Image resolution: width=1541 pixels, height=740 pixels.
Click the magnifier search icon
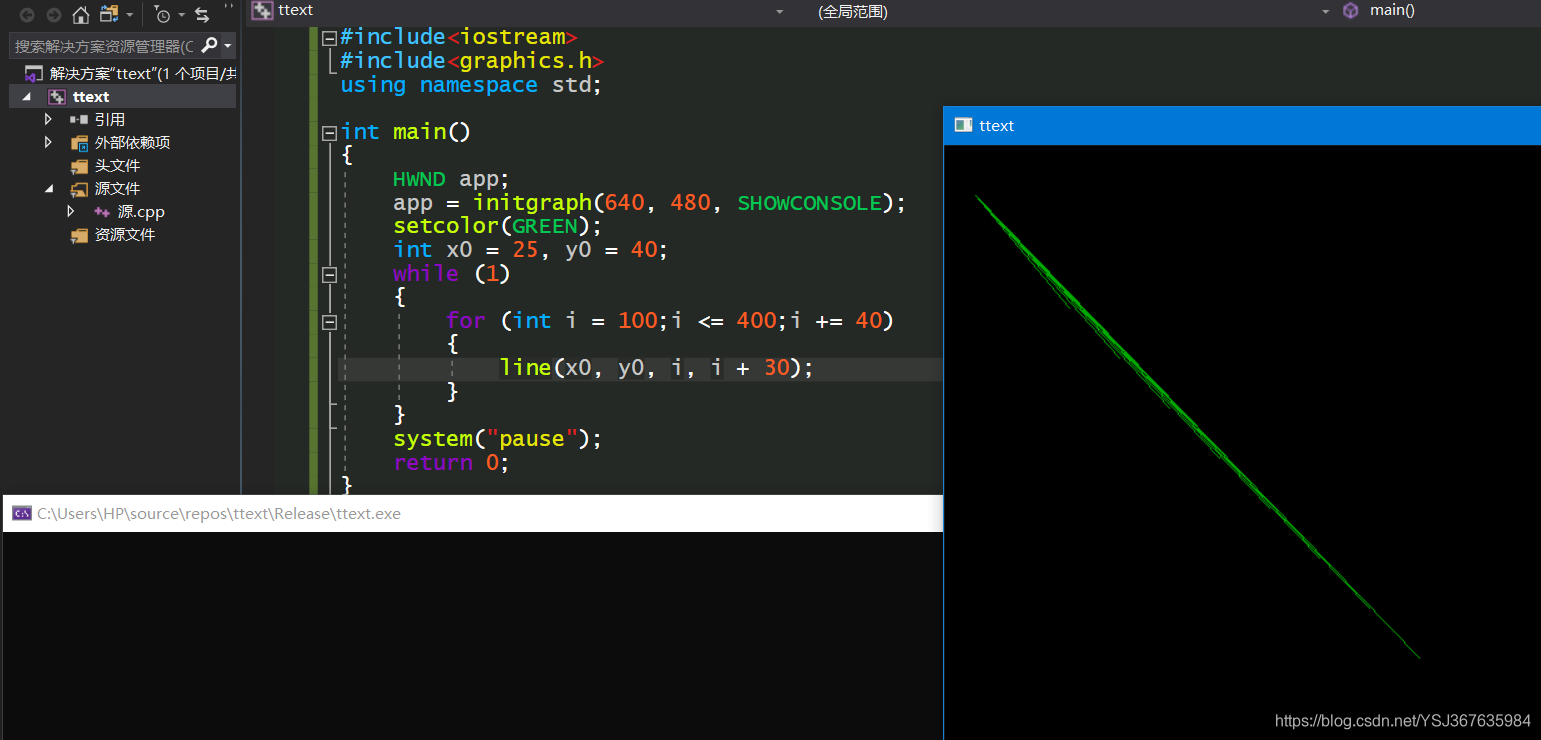[x=209, y=45]
